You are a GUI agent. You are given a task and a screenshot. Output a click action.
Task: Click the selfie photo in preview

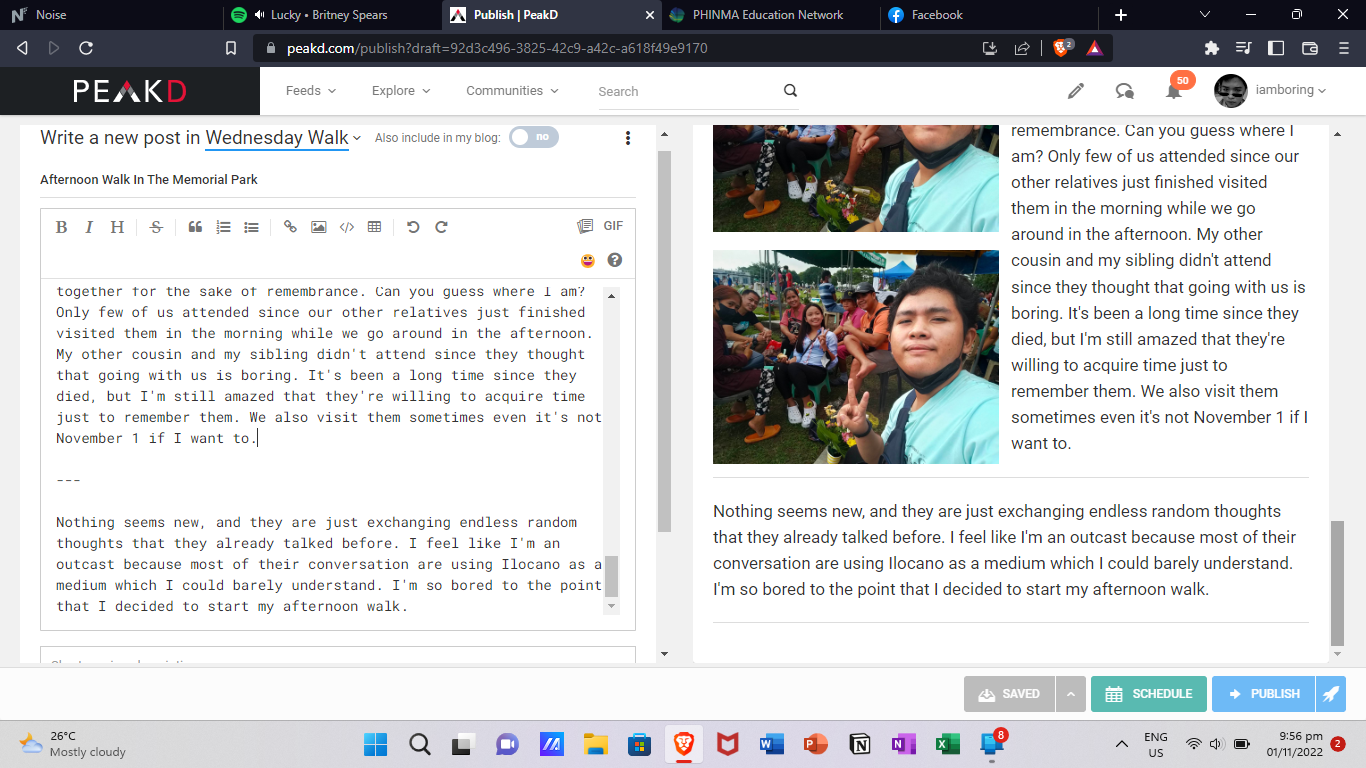(856, 357)
